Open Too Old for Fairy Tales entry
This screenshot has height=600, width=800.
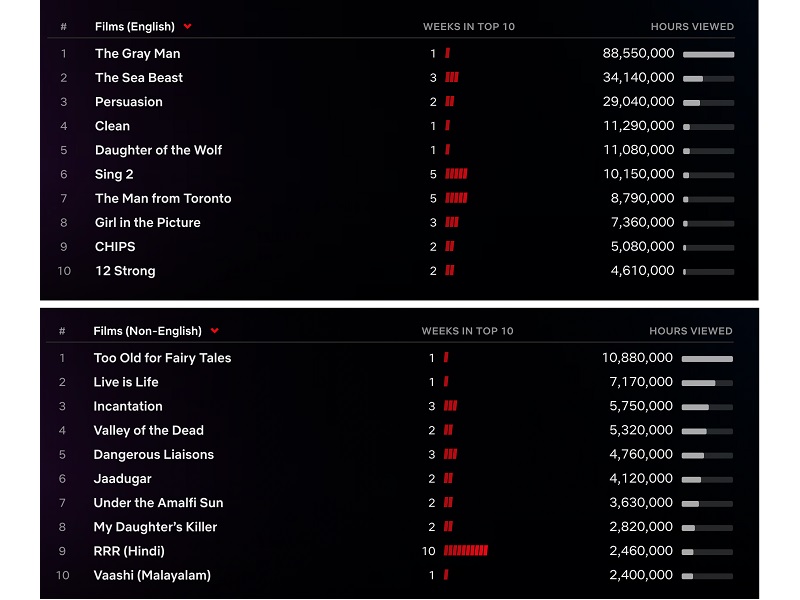pos(162,358)
